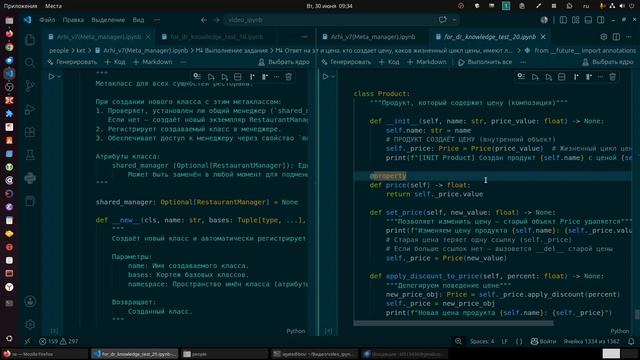This screenshot has width=640, height=360.
Task: Run the left notebook cell
Action: click(x=51, y=76)
